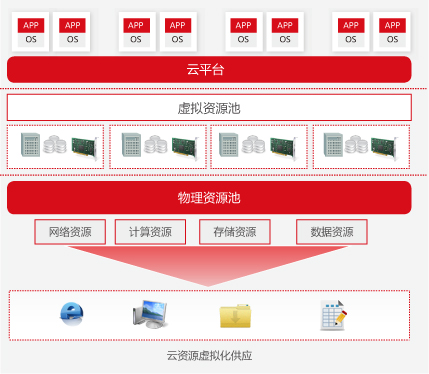
Task: Open the yellow download folder icon
Action: click(x=235, y=315)
